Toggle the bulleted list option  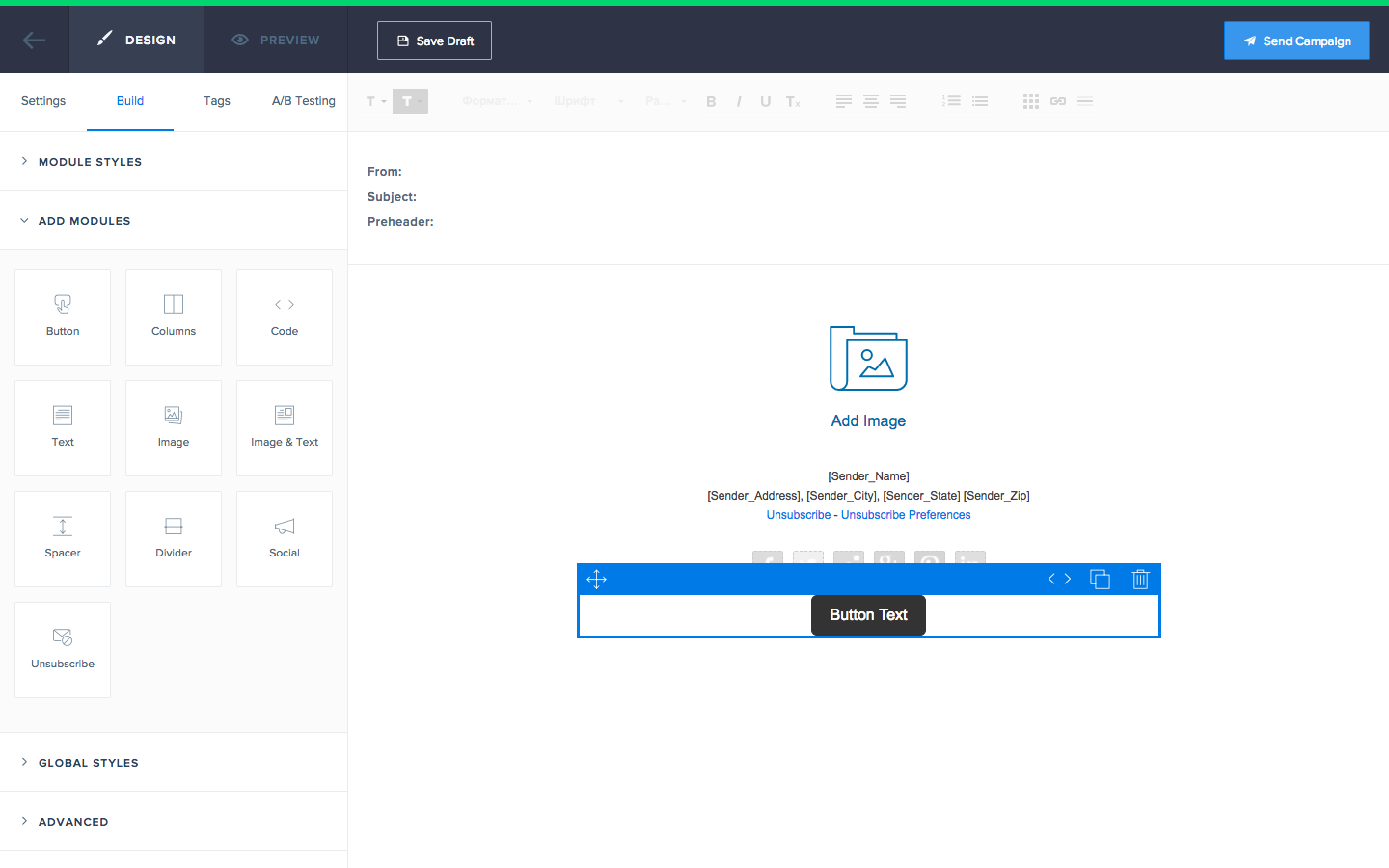980,101
